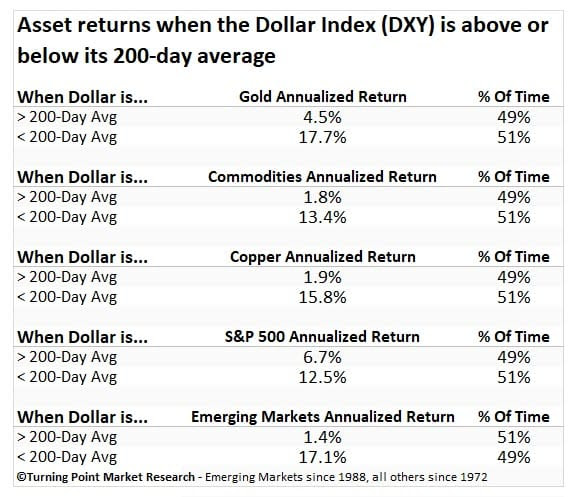Click the 17.7% gold return value
The height and width of the screenshot is (497, 577).
coord(322,138)
